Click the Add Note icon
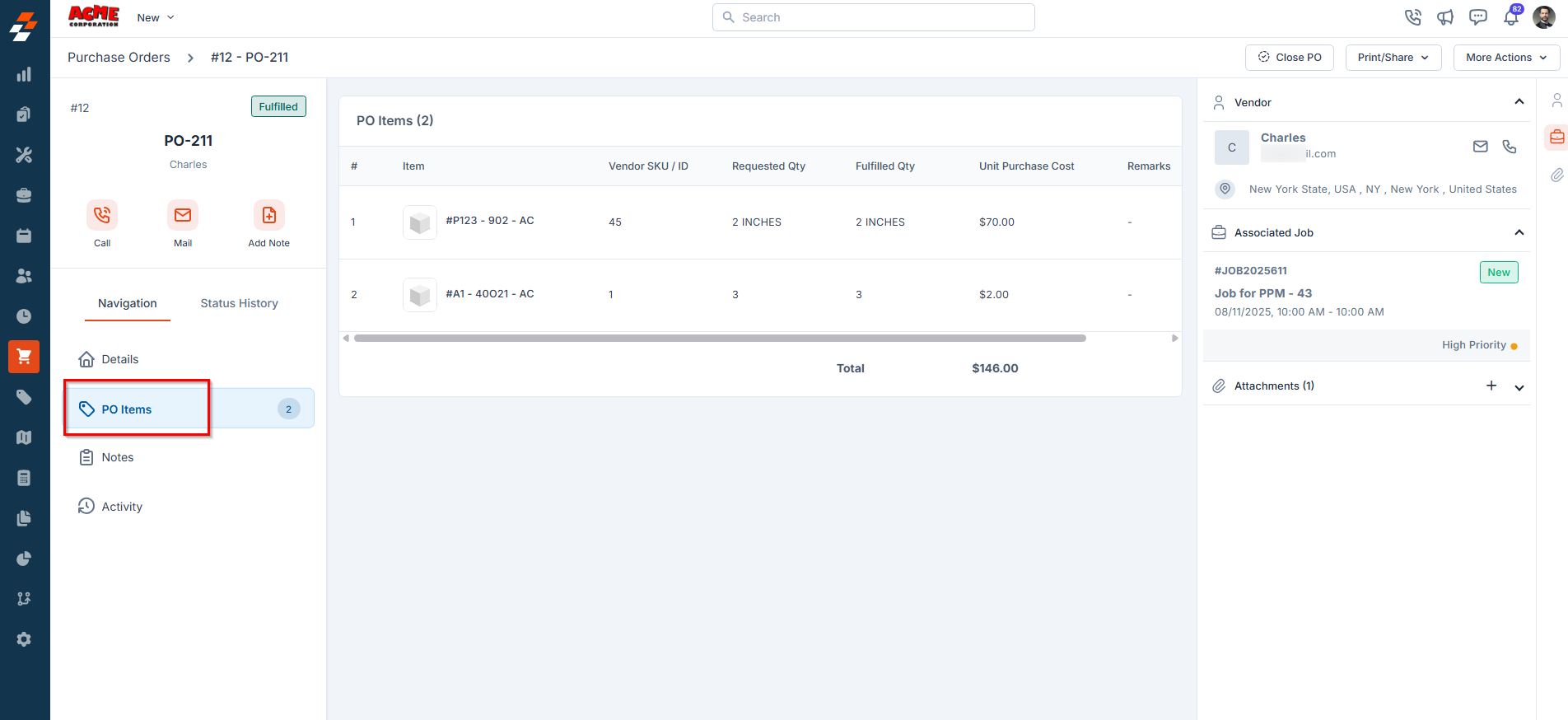Screen dimensions: 1568x720 tap(269, 215)
